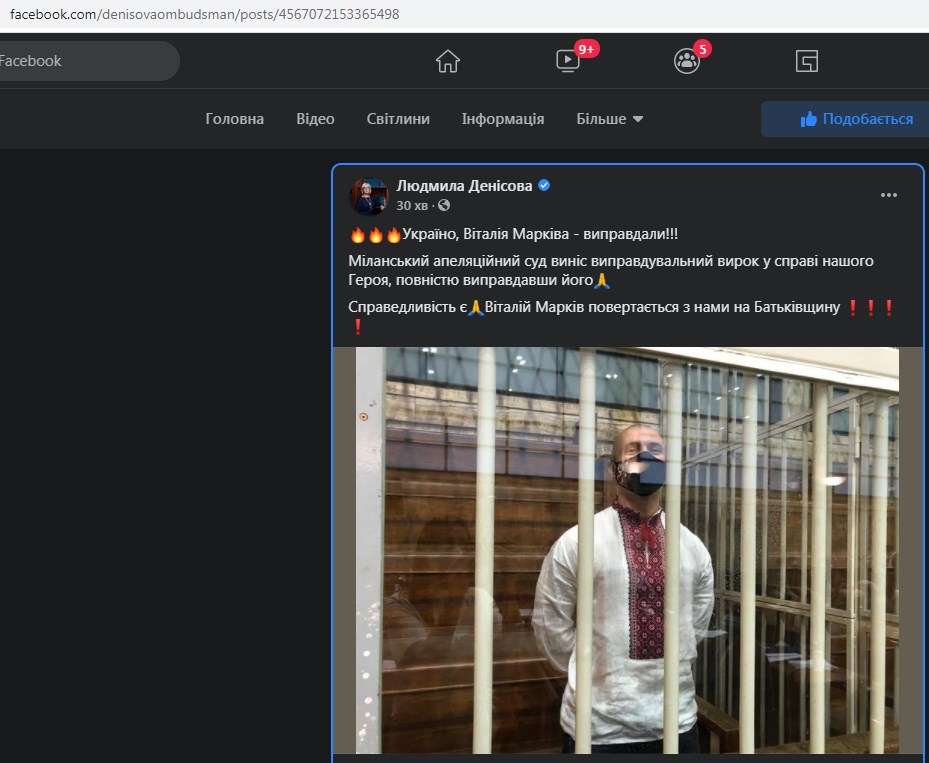Viewport: 929px width, 763px height.
Task: Click the globe audience icon next to the timestamp
Action: coord(444,205)
